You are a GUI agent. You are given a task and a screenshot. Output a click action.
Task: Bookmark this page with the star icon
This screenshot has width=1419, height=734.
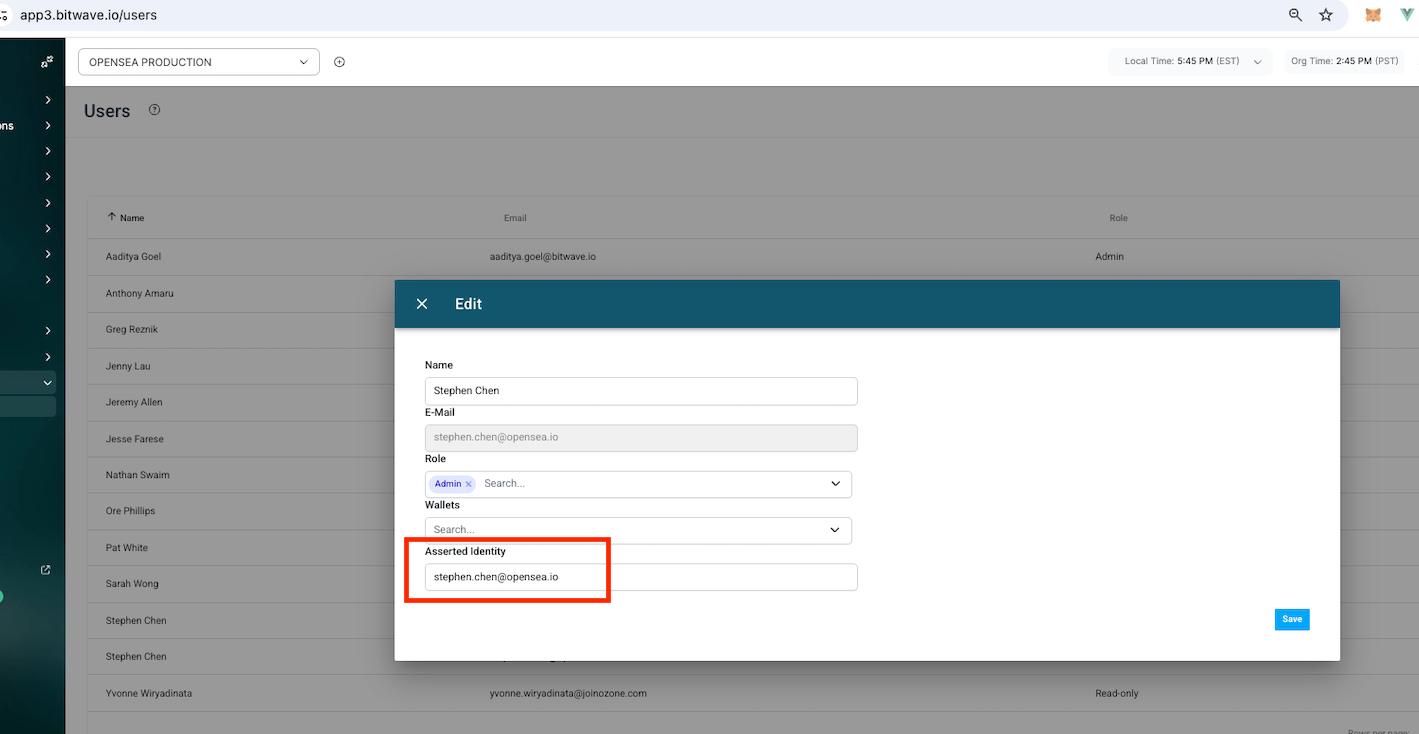[1326, 15]
